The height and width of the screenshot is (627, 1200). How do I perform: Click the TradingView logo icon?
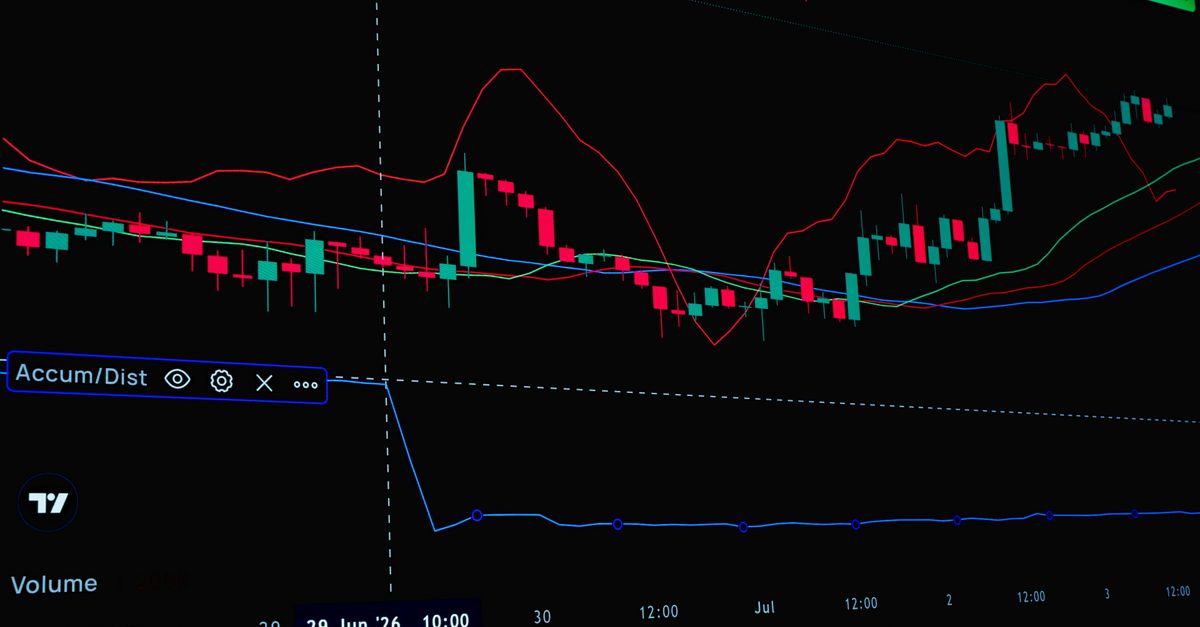click(x=47, y=502)
